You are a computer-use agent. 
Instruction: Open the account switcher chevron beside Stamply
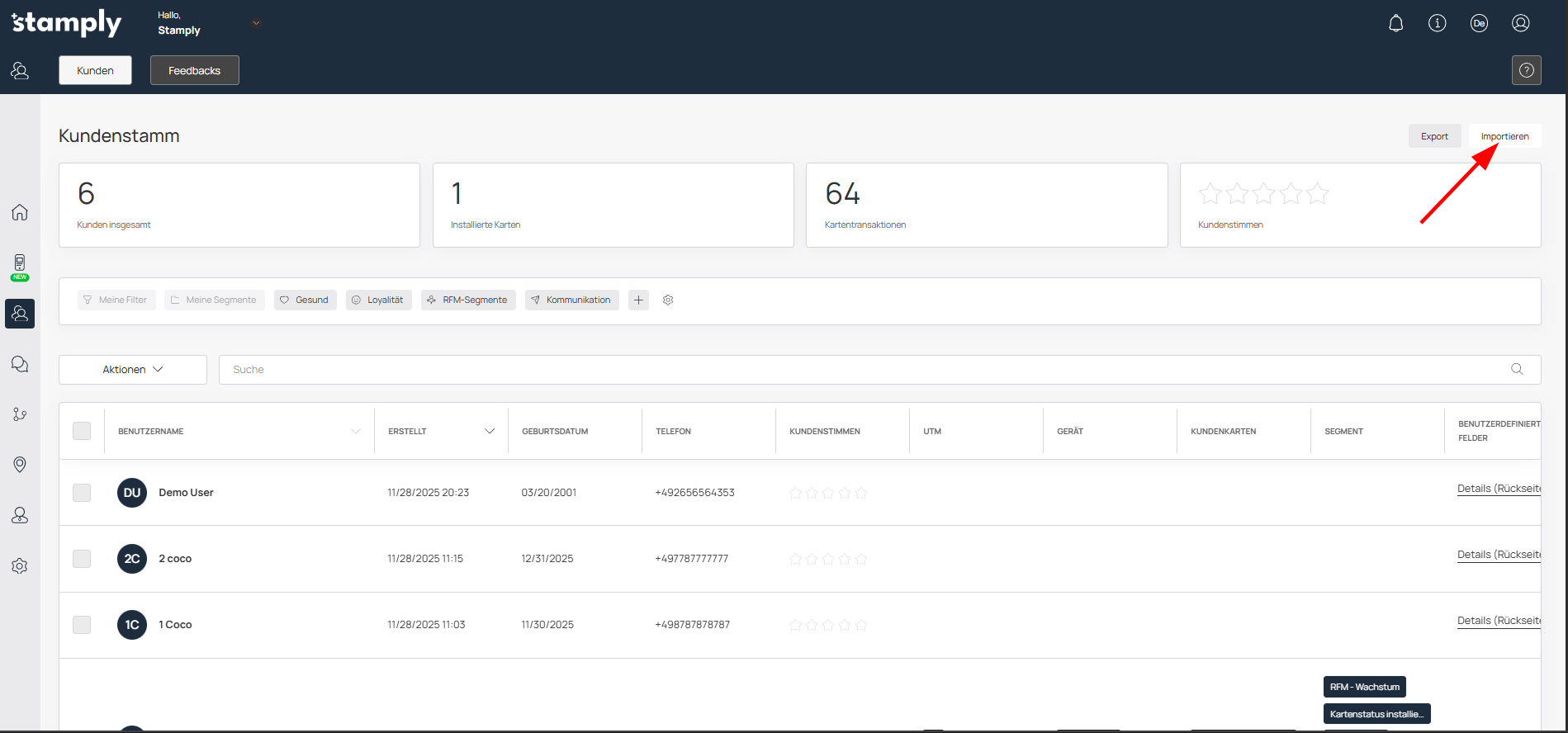pos(256,23)
